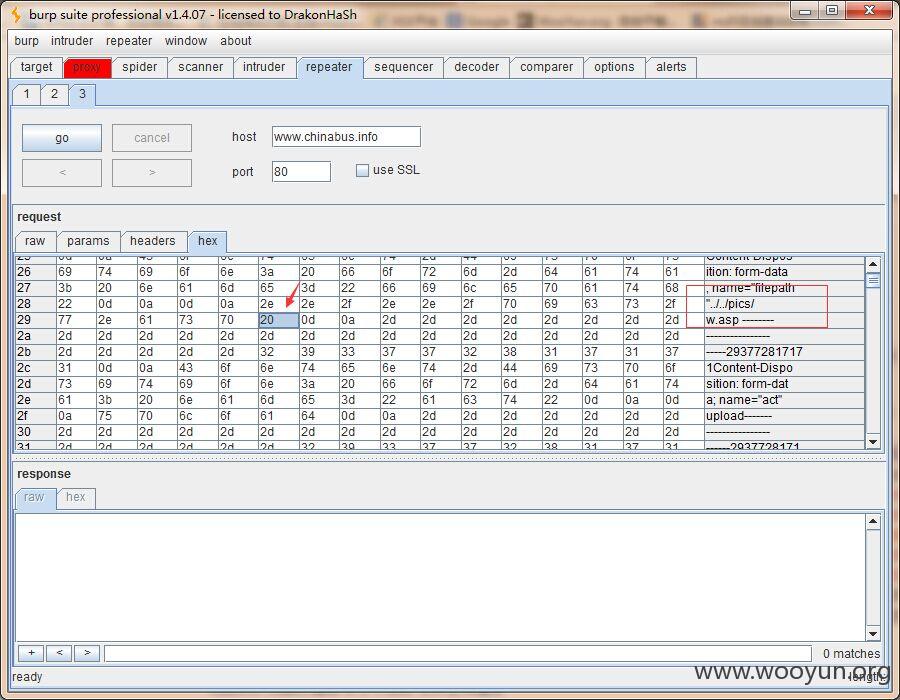Open the intruder menu in menu bar
This screenshot has height=700, width=900.
tap(72, 41)
